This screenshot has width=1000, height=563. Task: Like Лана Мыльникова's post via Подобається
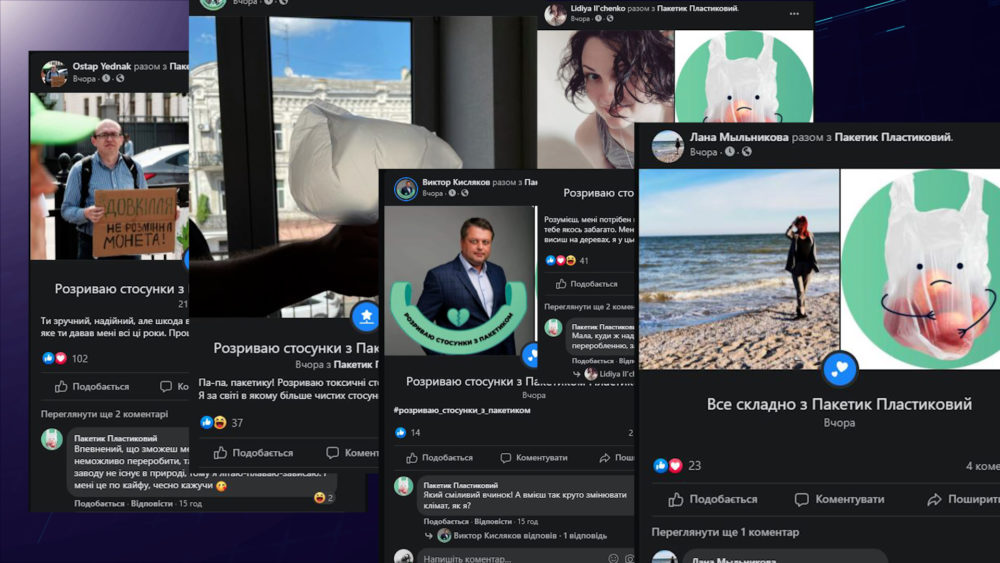click(713, 499)
